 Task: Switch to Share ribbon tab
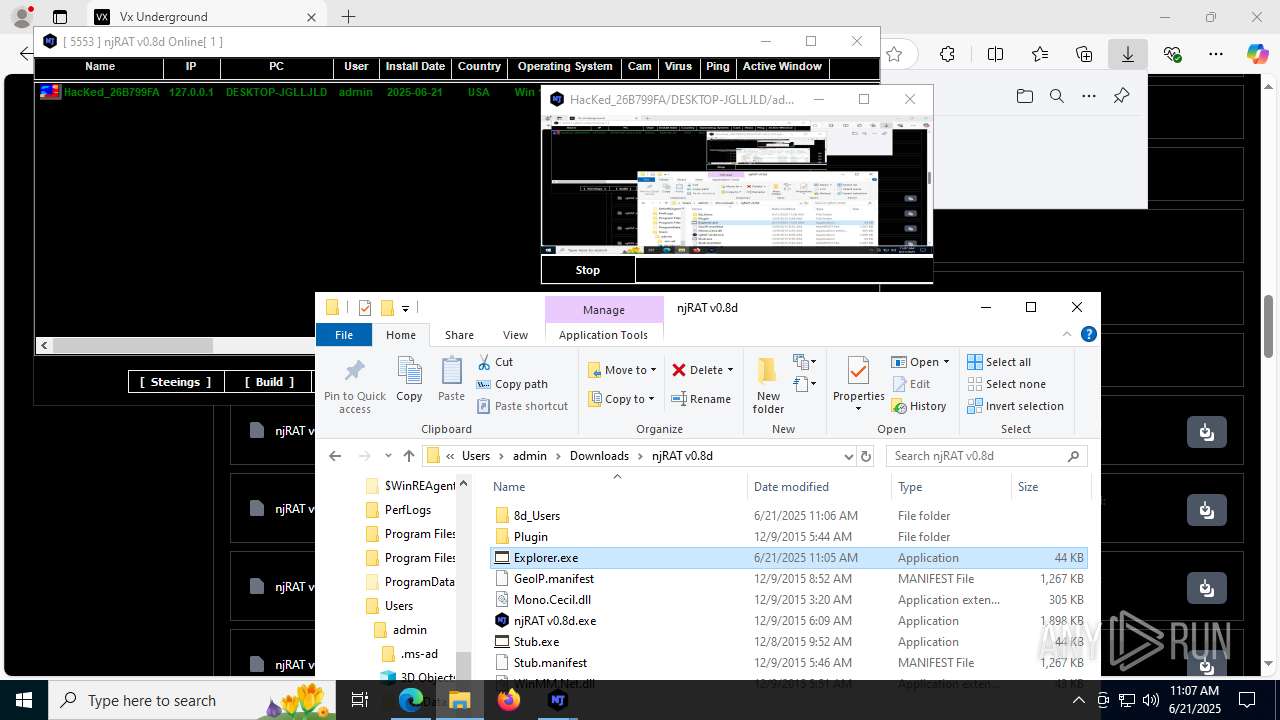[x=459, y=335]
